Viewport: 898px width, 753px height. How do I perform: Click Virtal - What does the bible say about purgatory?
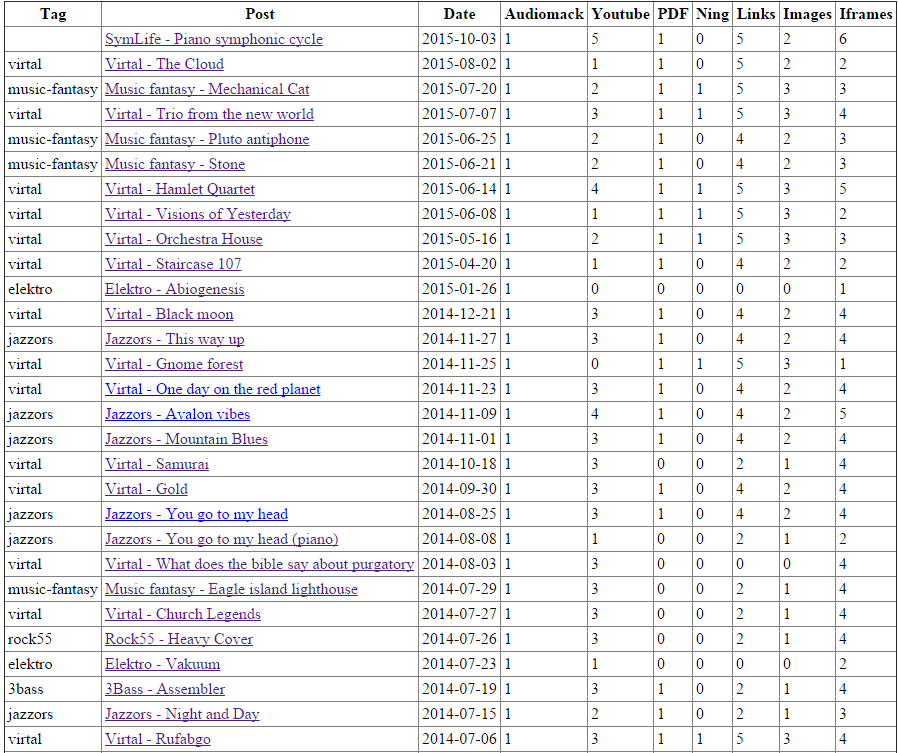pos(259,564)
